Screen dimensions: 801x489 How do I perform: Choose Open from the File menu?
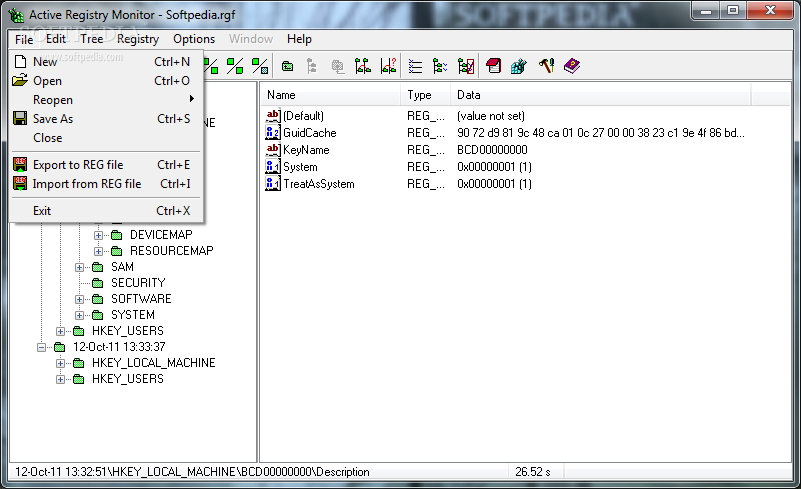(106, 81)
